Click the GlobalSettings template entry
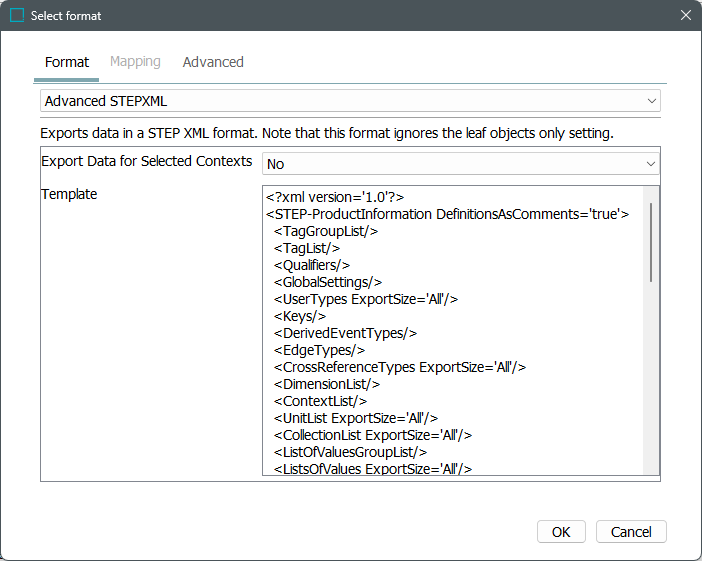 coord(328,282)
